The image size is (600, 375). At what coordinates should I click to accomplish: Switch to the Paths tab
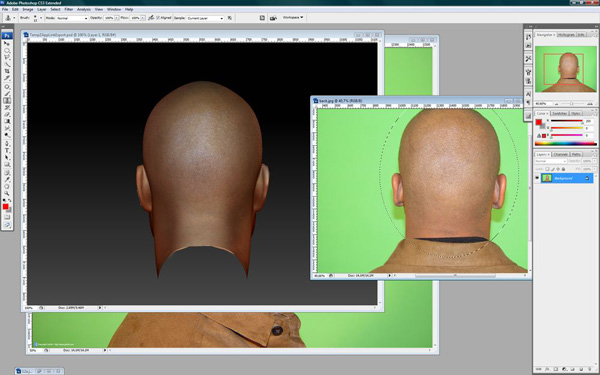pos(576,154)
